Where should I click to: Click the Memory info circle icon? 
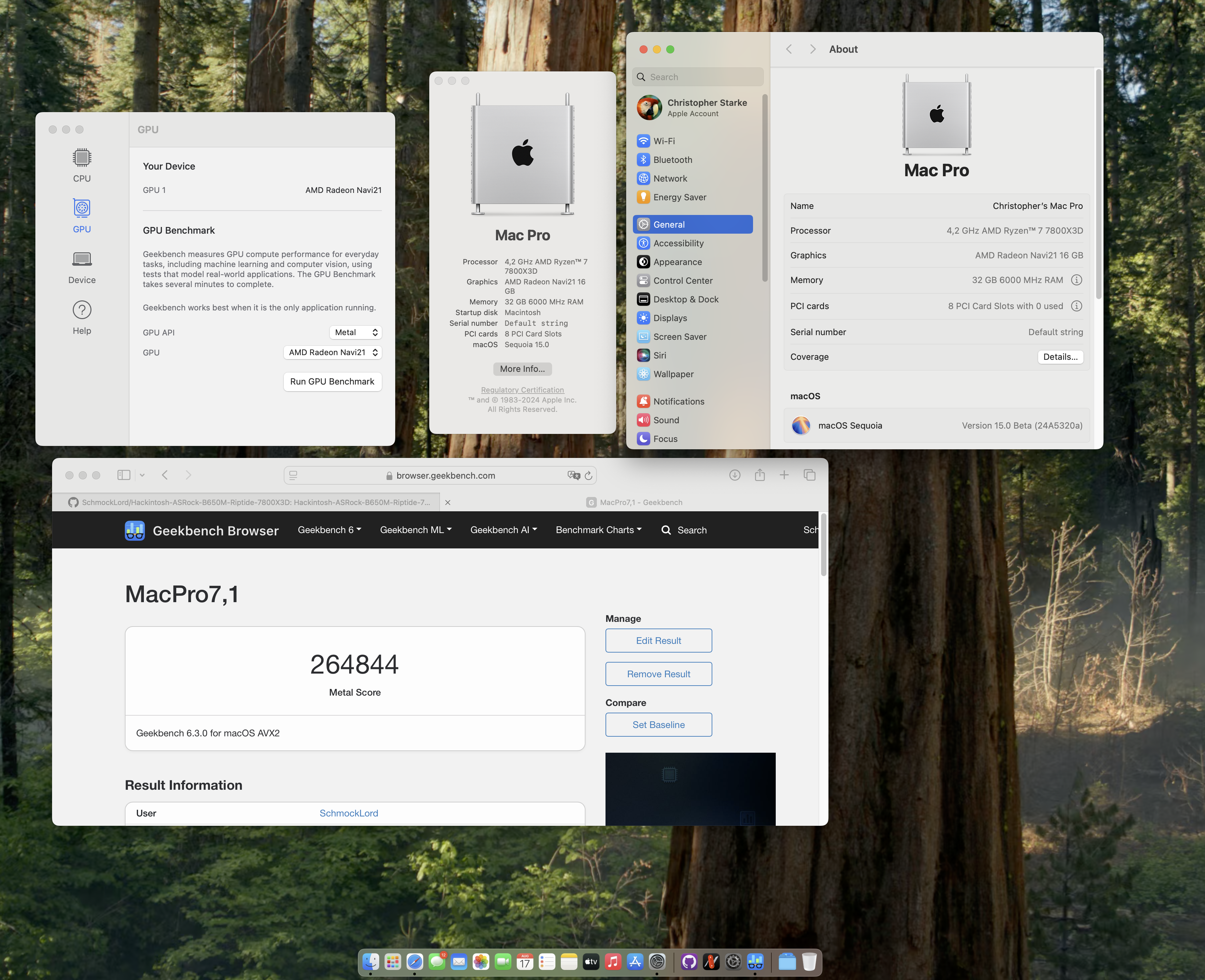click(1076, 280)
